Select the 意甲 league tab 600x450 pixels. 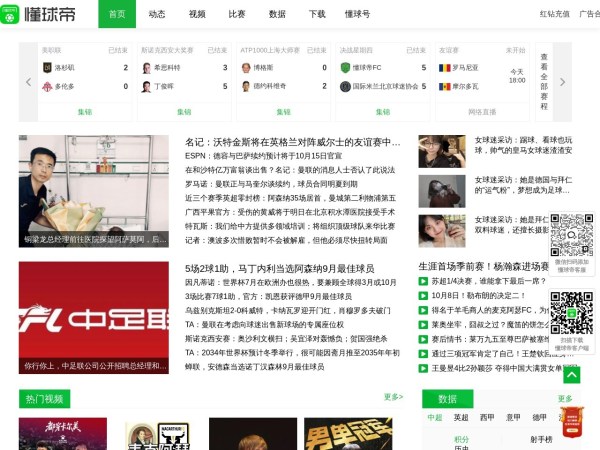(x=513, y=417)
